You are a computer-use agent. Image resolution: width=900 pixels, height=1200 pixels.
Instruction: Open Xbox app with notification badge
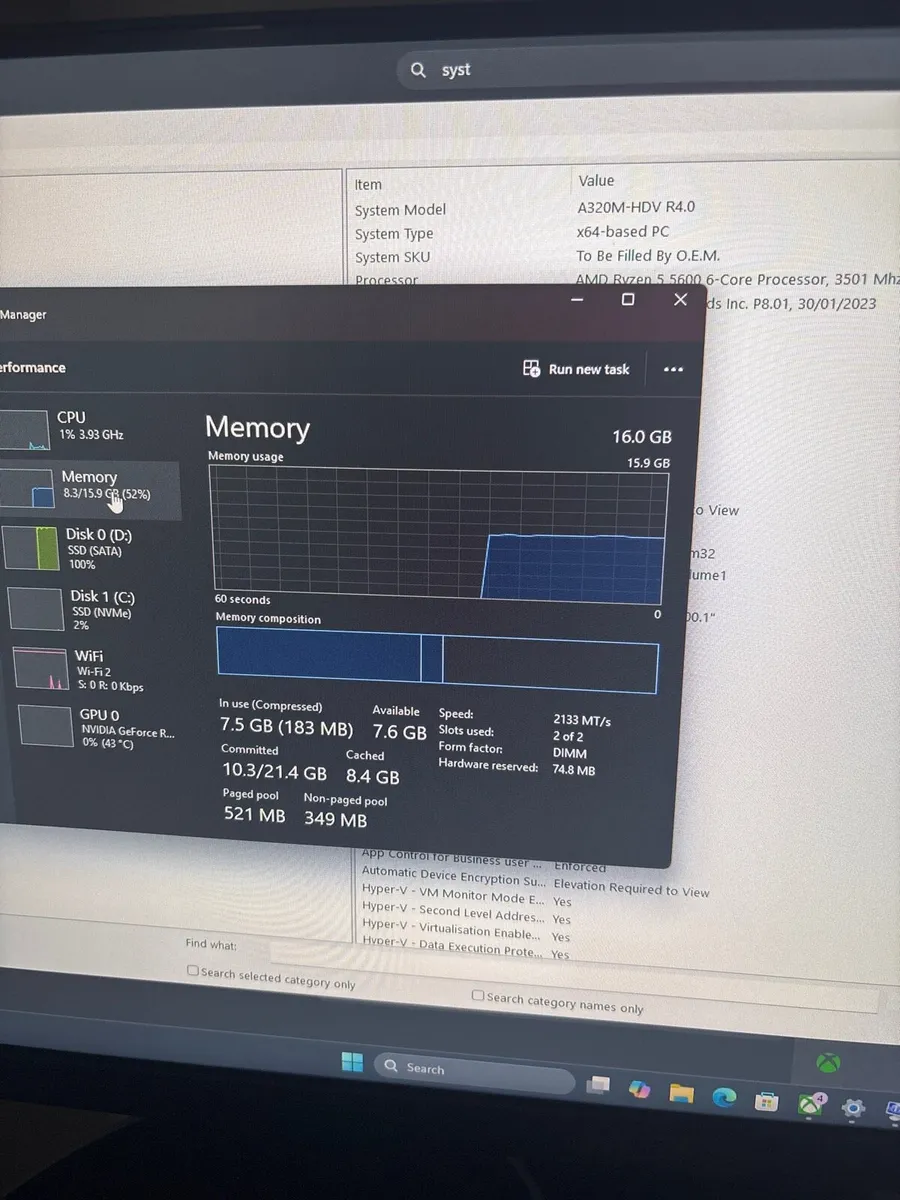[810, 1104]
